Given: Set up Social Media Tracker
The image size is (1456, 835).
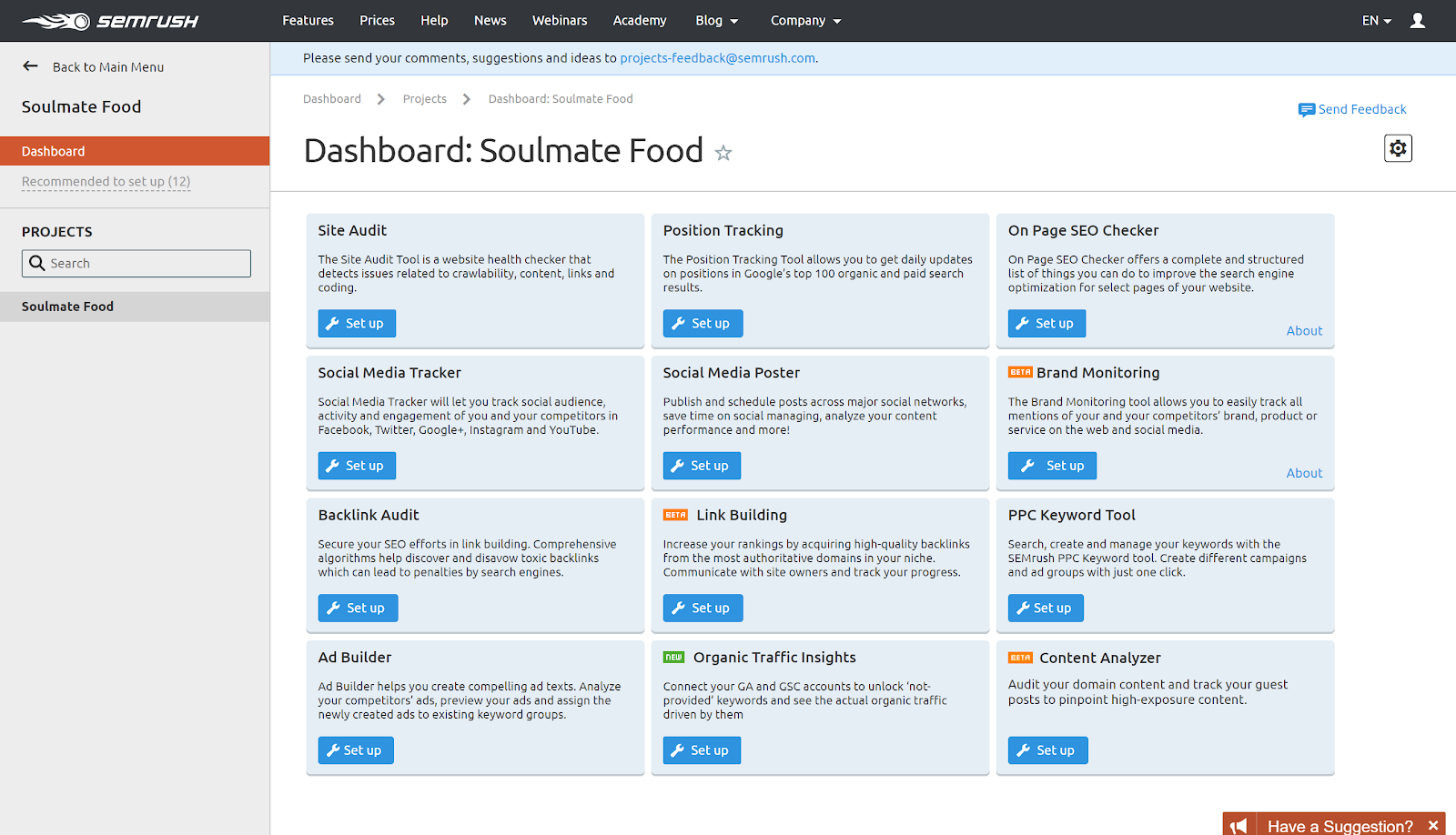Looking at the screenshot, I should [357, 466].
